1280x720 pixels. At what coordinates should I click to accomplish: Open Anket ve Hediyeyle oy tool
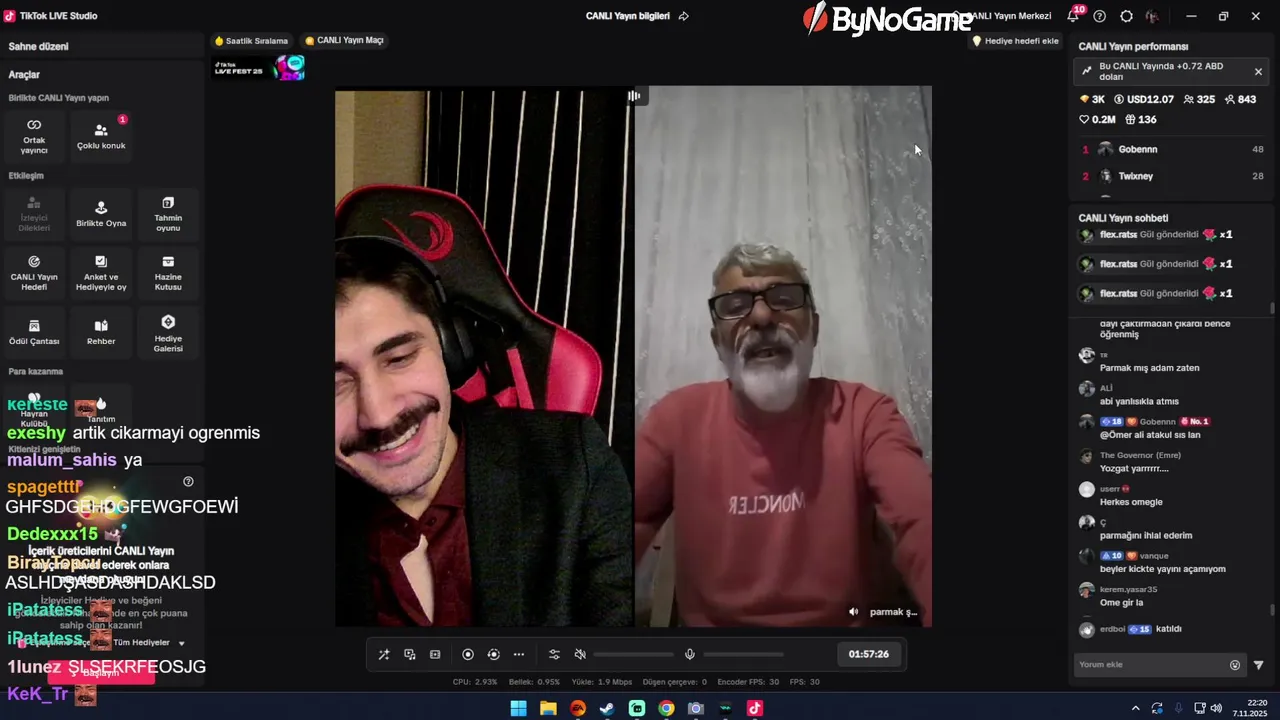tap(101, 272)
